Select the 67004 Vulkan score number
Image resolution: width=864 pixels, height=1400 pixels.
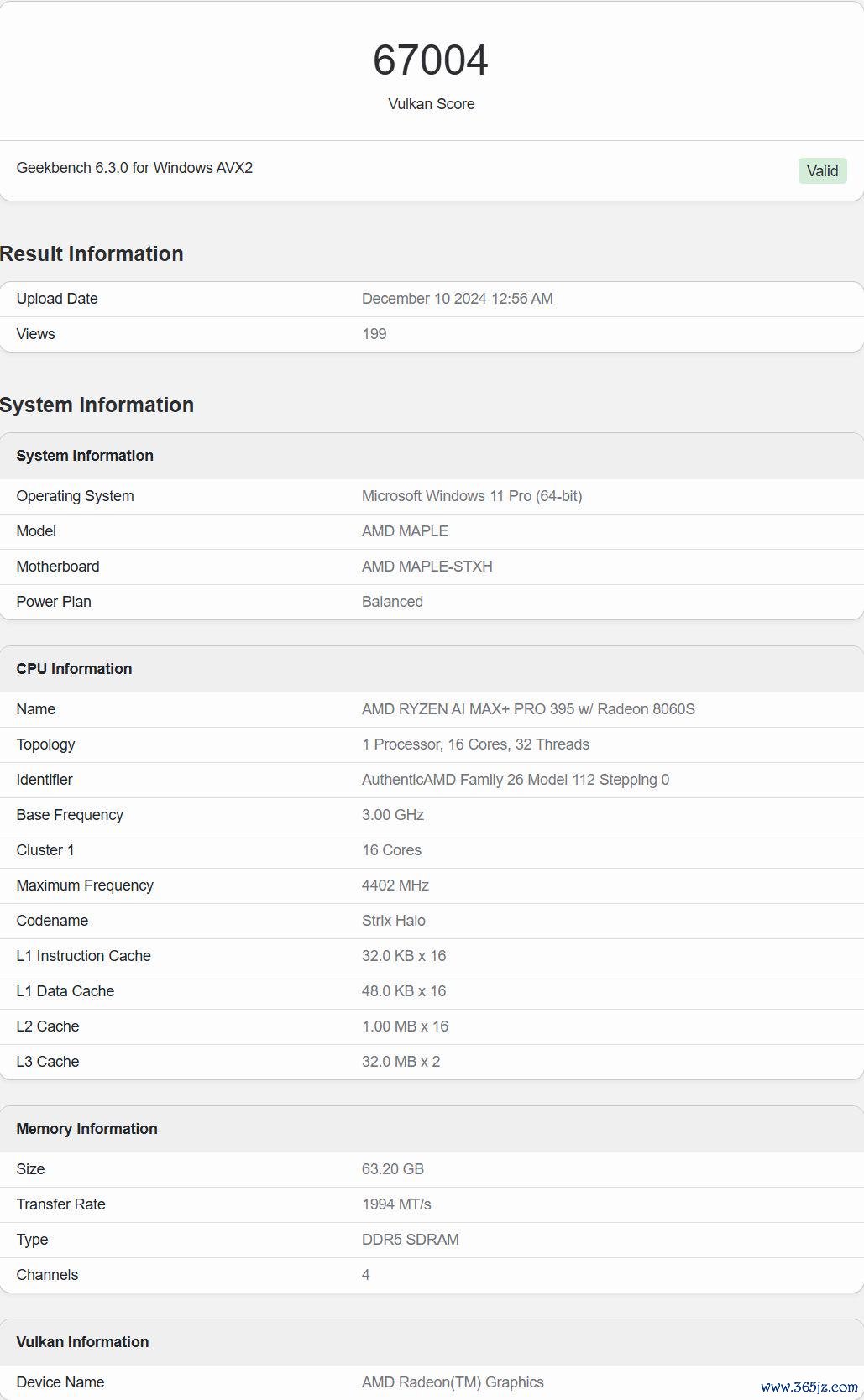[x=431, y=60]
